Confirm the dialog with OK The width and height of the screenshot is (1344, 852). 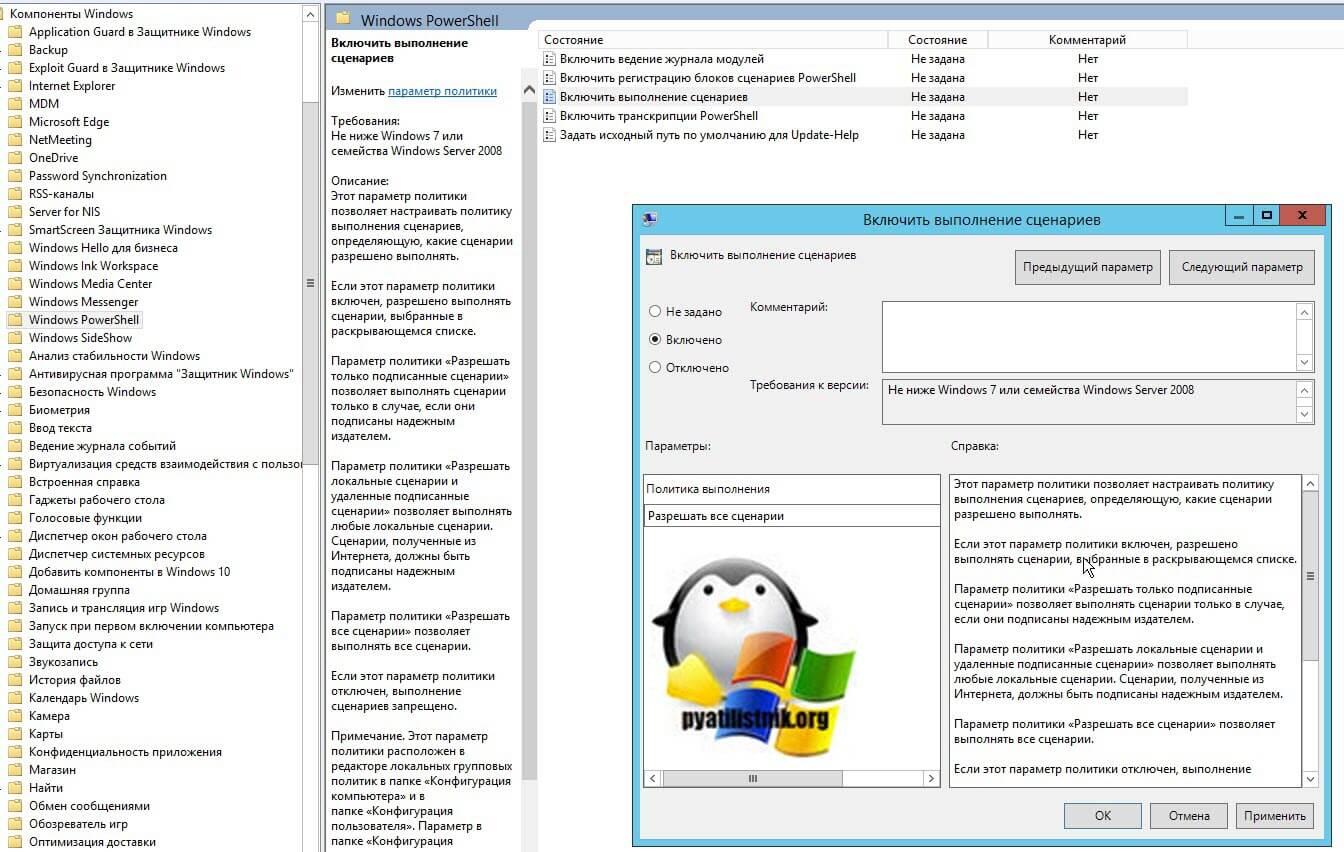pyautogui.click(x=1103, y=815)
